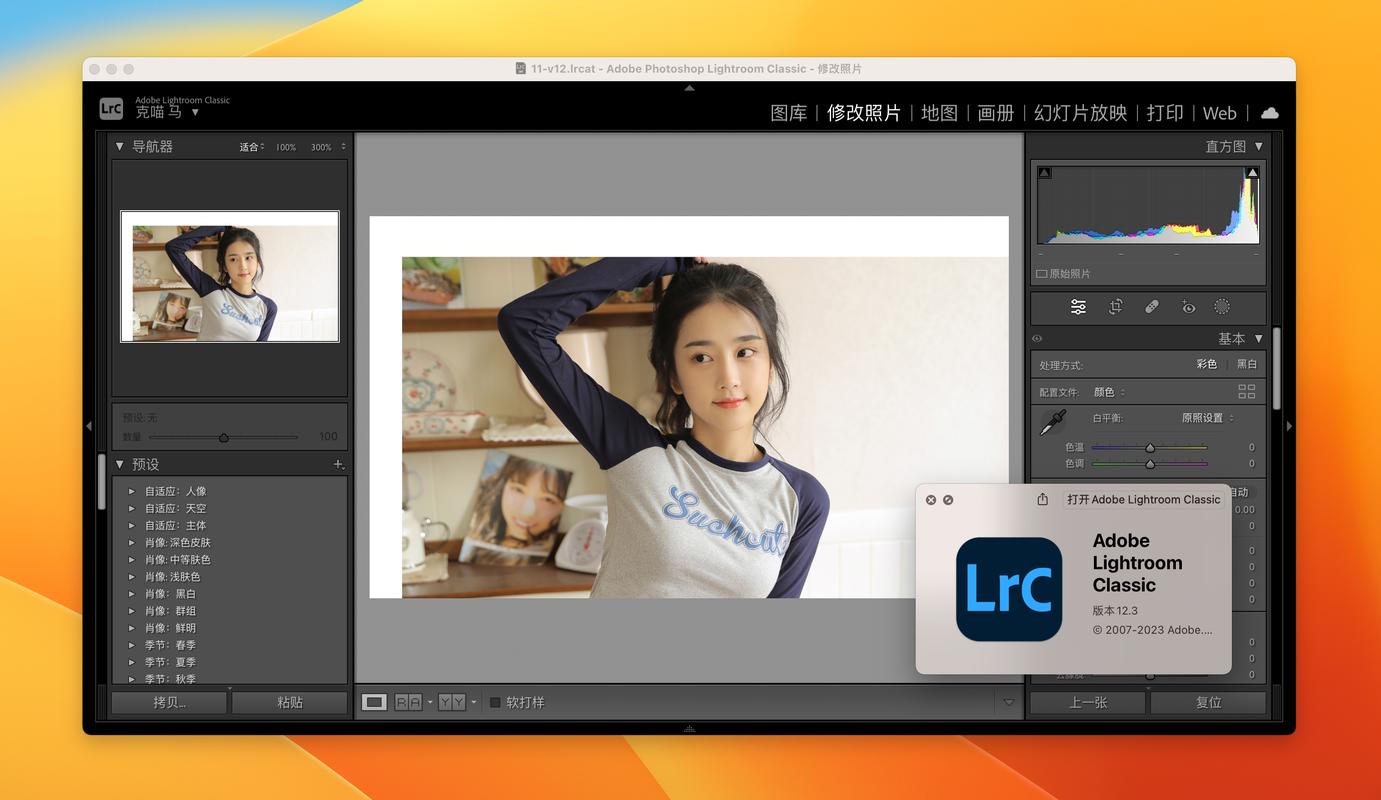
Task: Close the Quick Look preview with X icon
Action: [931, 499]
